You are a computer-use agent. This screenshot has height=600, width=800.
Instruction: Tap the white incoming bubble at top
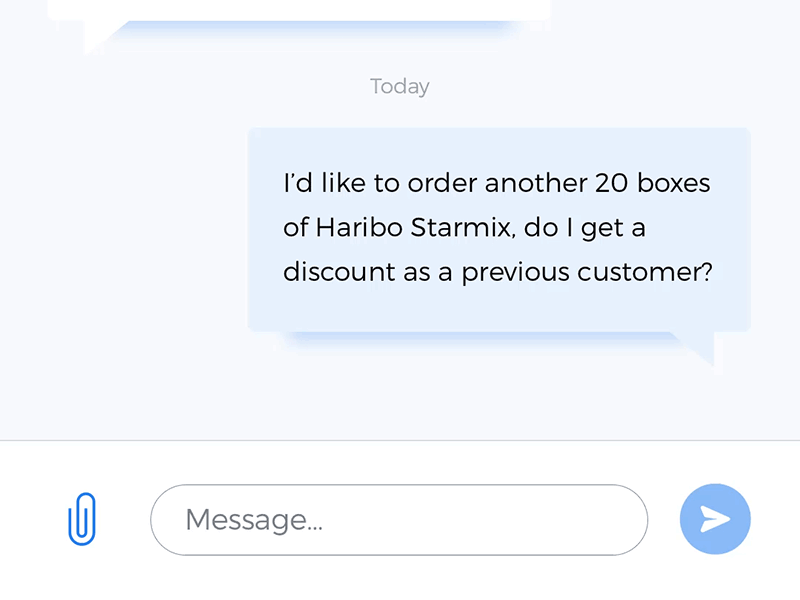300,9
